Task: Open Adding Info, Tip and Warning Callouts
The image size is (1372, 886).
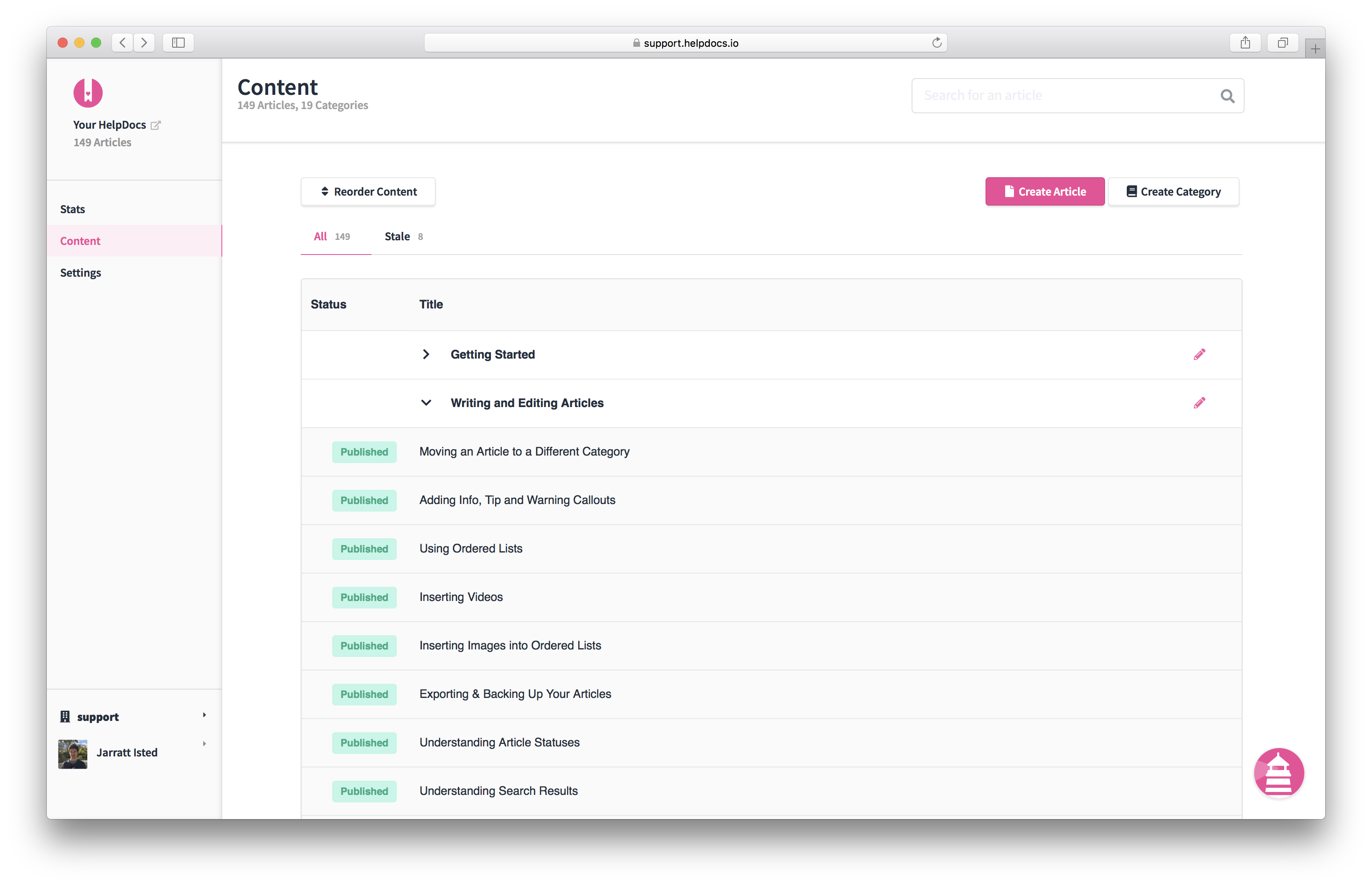Action: point(517,500)
